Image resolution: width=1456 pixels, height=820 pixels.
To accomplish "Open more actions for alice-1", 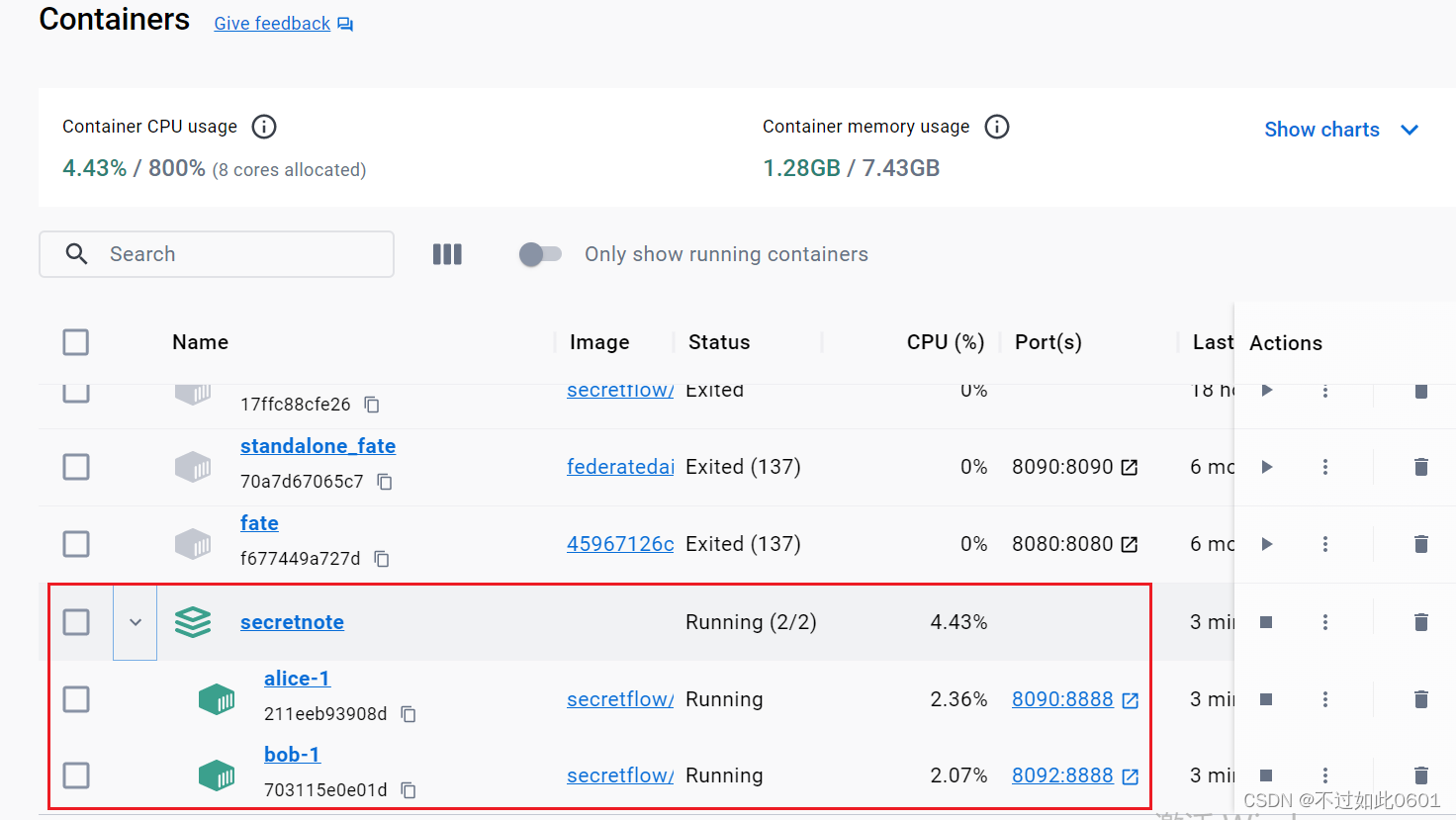I will (x=1325, y=698).
